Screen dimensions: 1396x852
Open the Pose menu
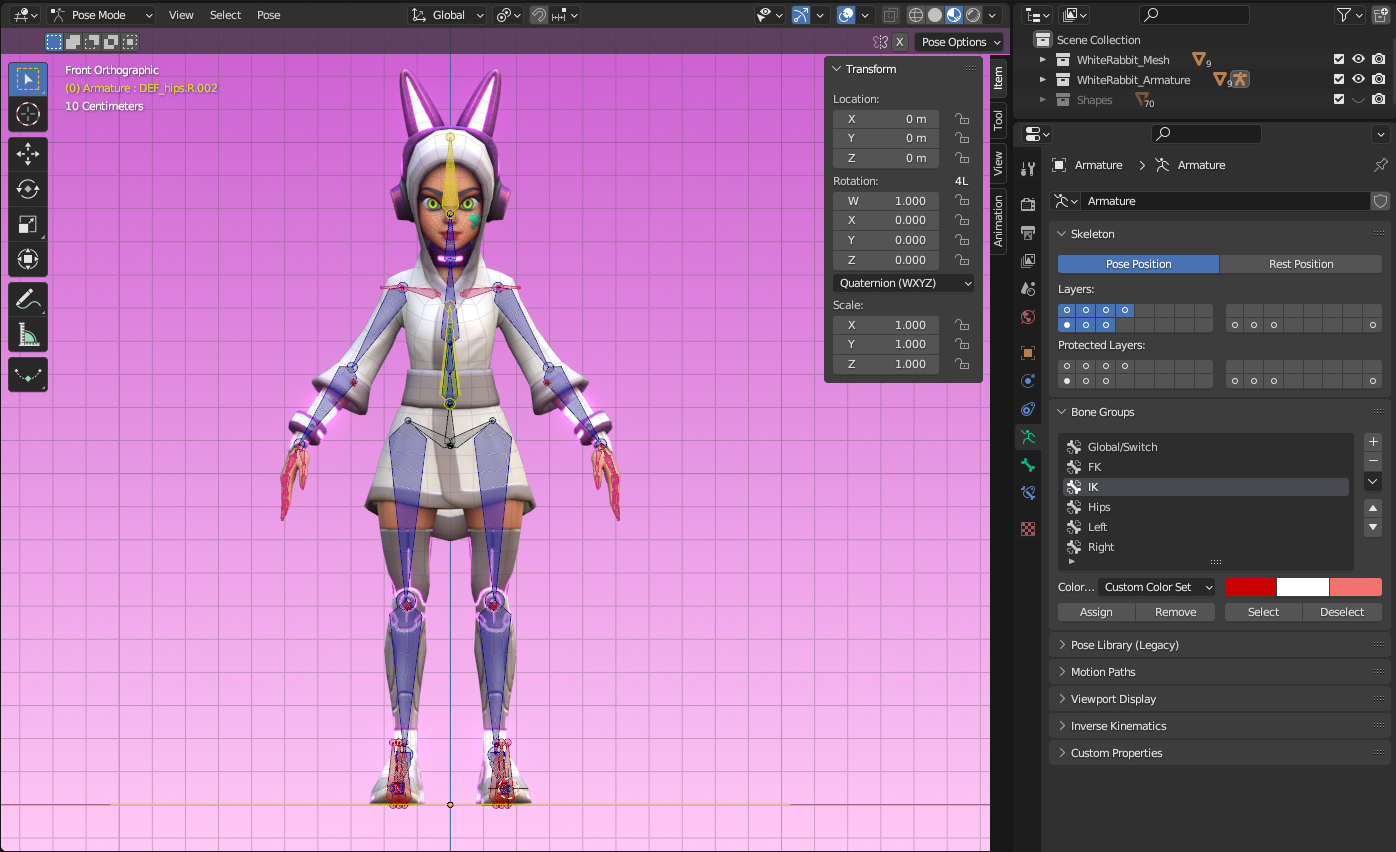tap(268, 15)
